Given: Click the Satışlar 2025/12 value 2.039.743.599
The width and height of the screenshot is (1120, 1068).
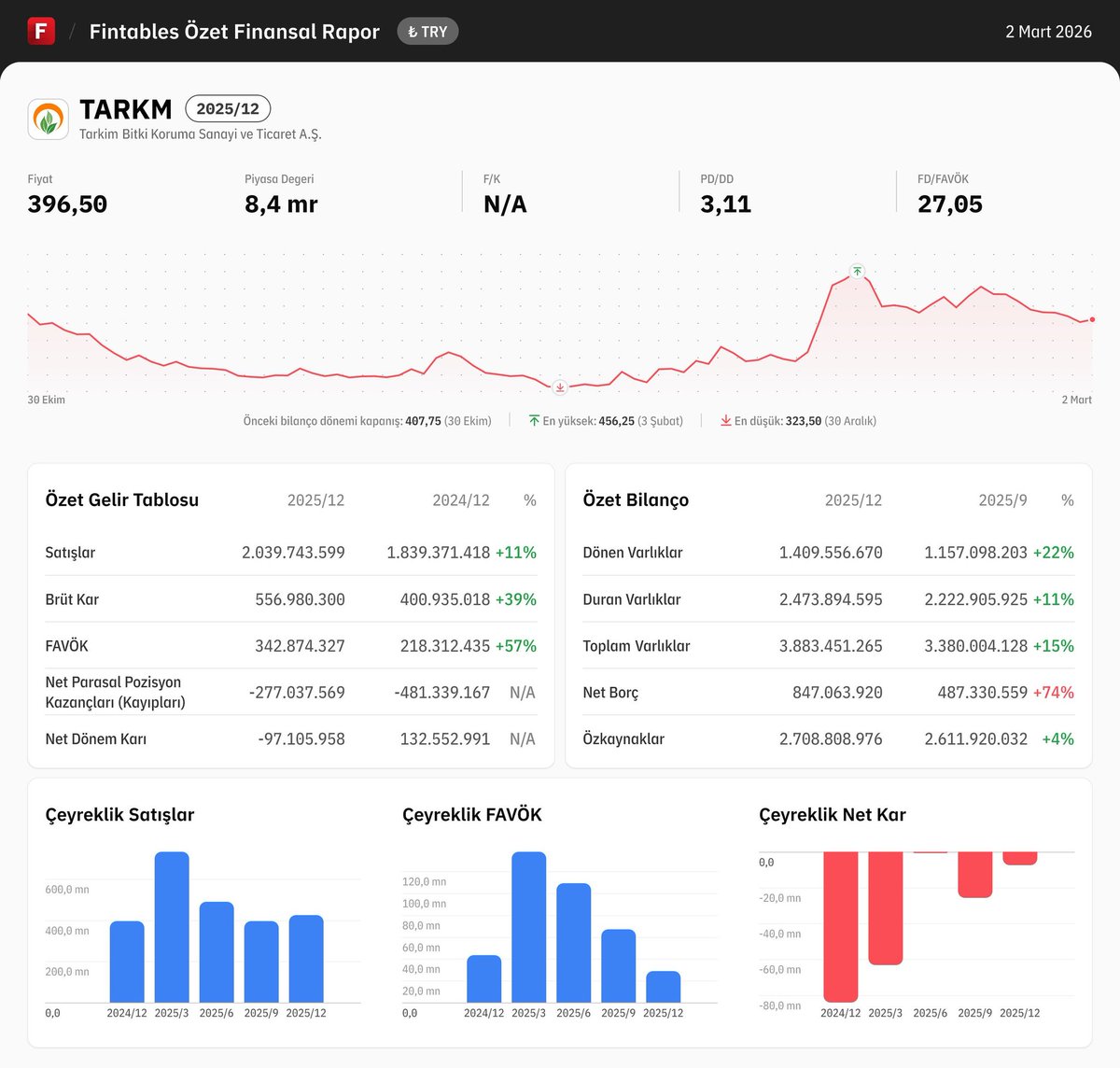Looking at the screenshot, I should [x=293, y=553].
